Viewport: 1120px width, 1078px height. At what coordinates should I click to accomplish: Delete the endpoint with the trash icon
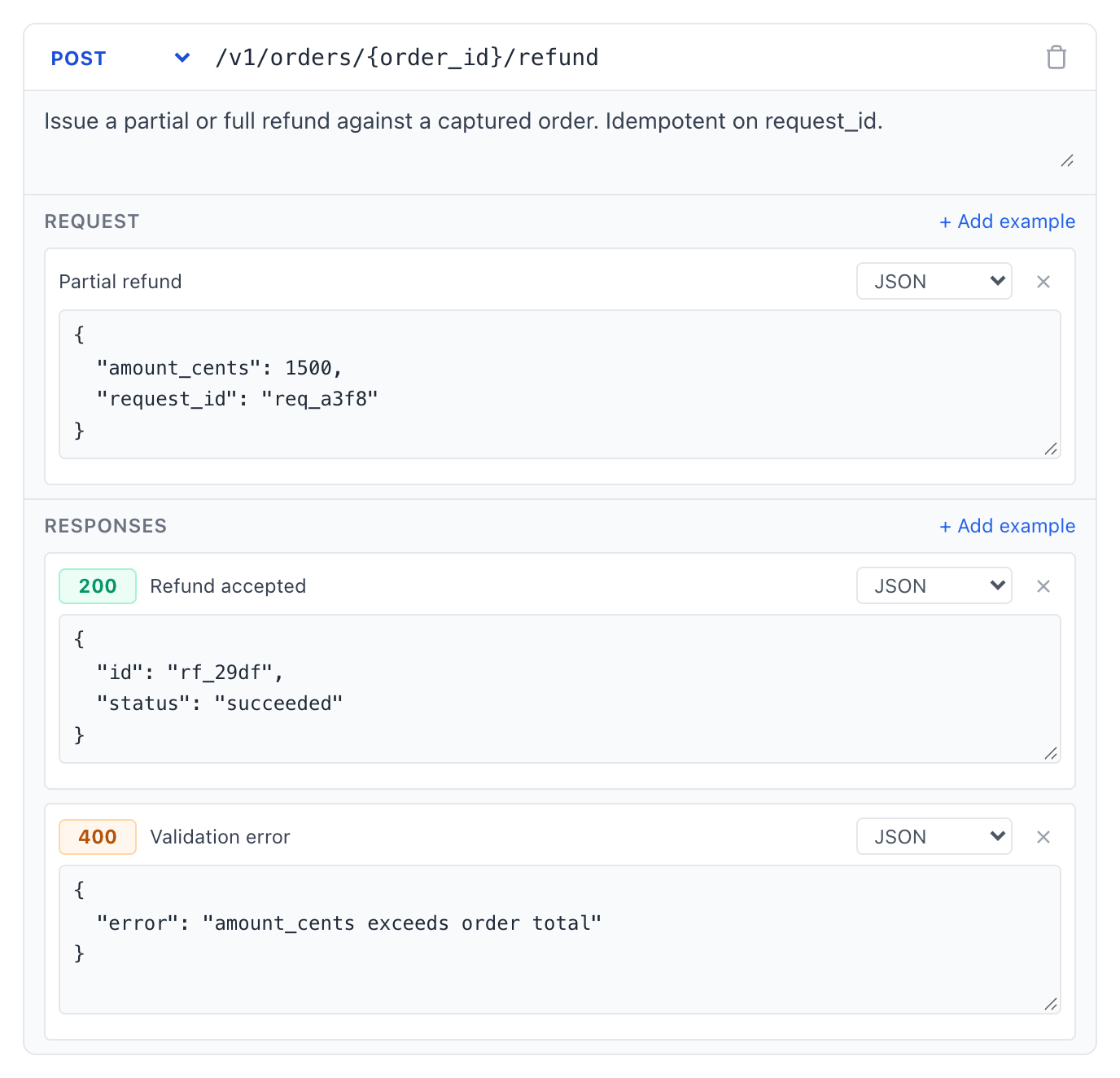[1056, 58]
